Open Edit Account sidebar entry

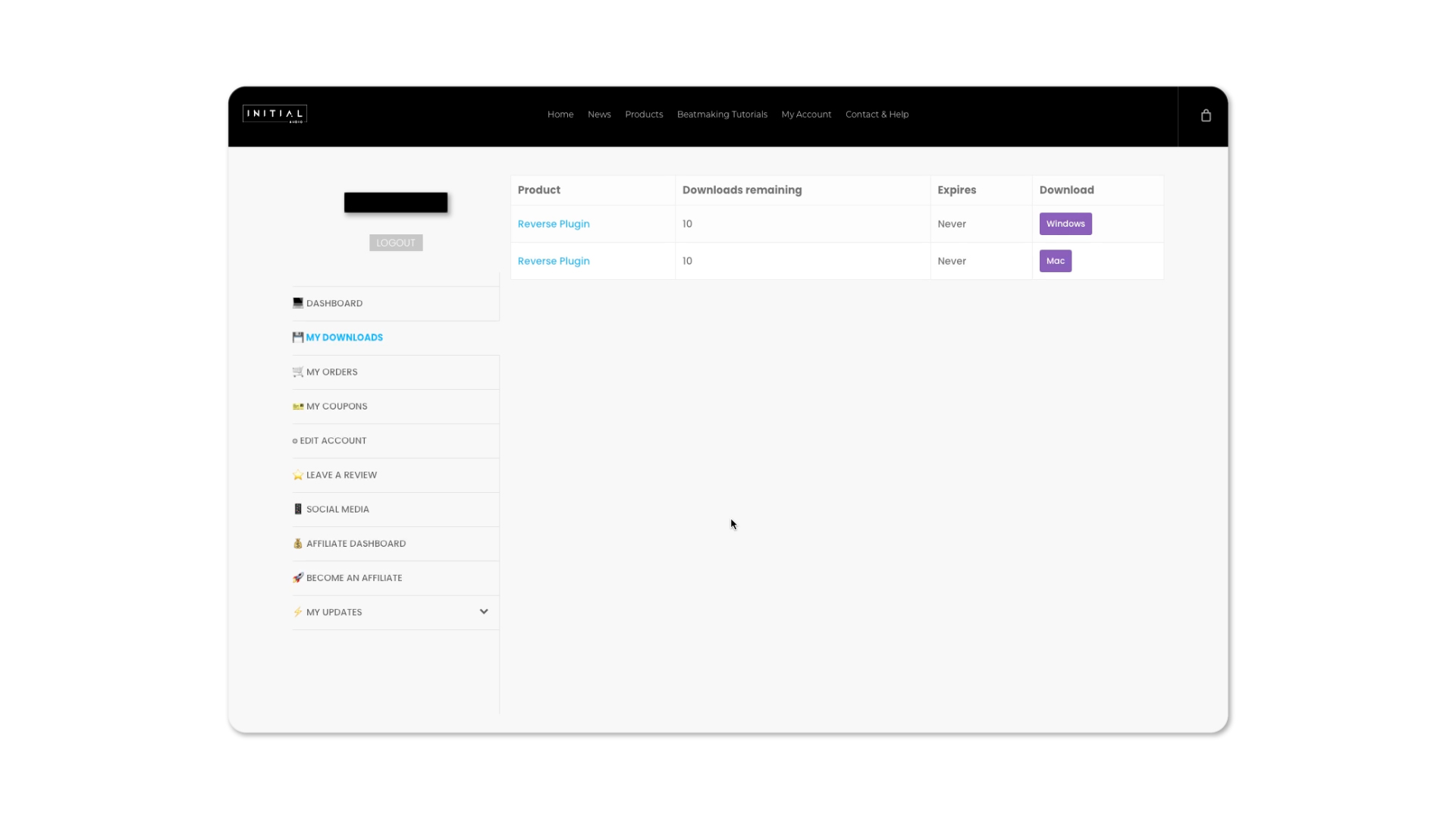(333, 441)
